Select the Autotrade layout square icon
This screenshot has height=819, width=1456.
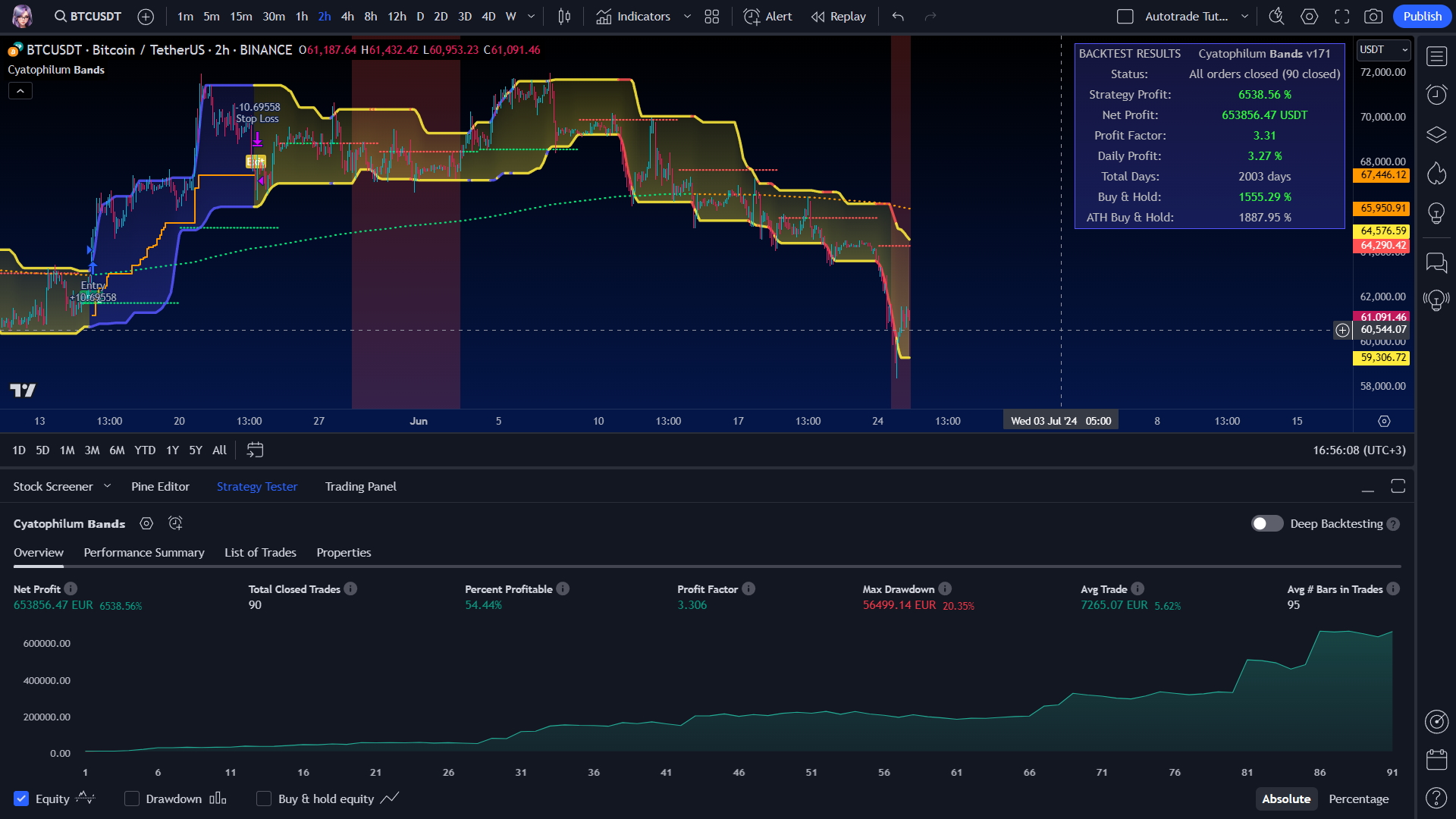tap(1125, 16)
